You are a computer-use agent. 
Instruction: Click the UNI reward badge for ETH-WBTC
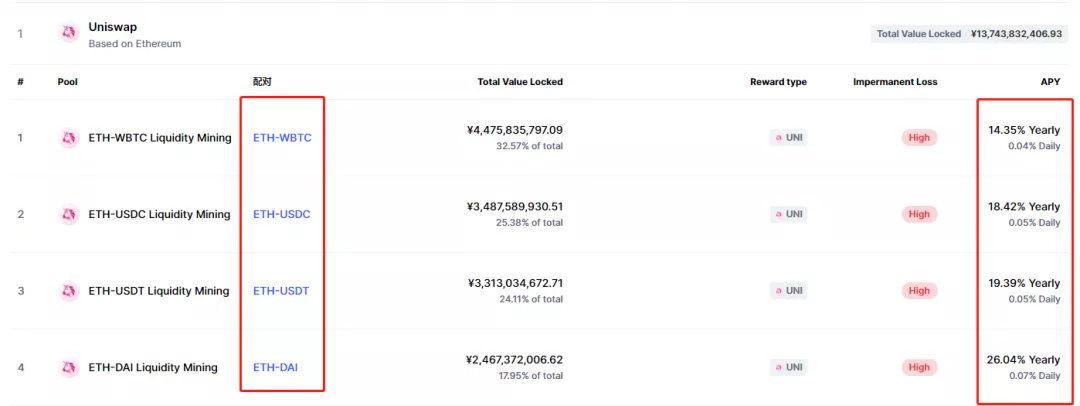tap(789, 137)
